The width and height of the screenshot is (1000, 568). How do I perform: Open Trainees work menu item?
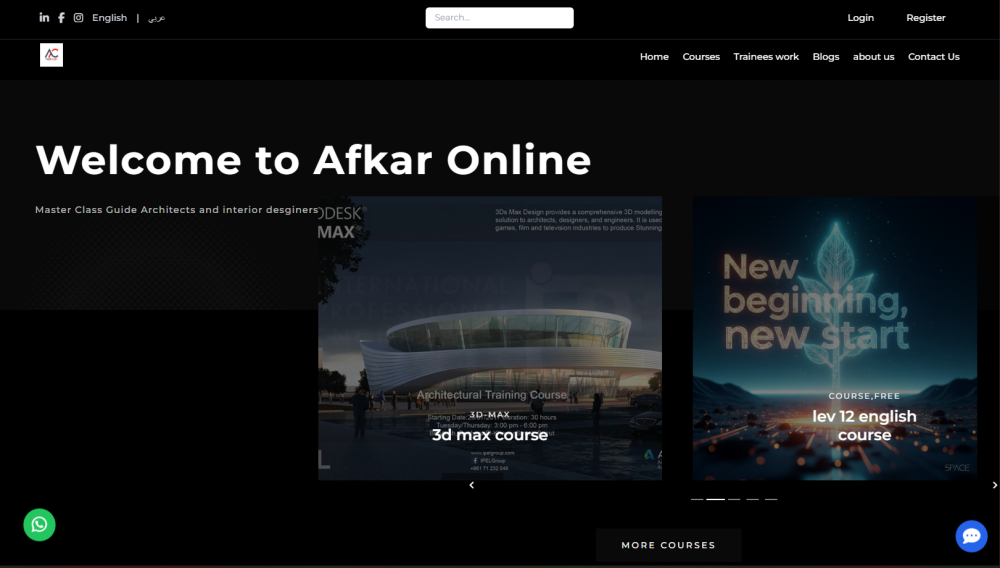[766, 57]
